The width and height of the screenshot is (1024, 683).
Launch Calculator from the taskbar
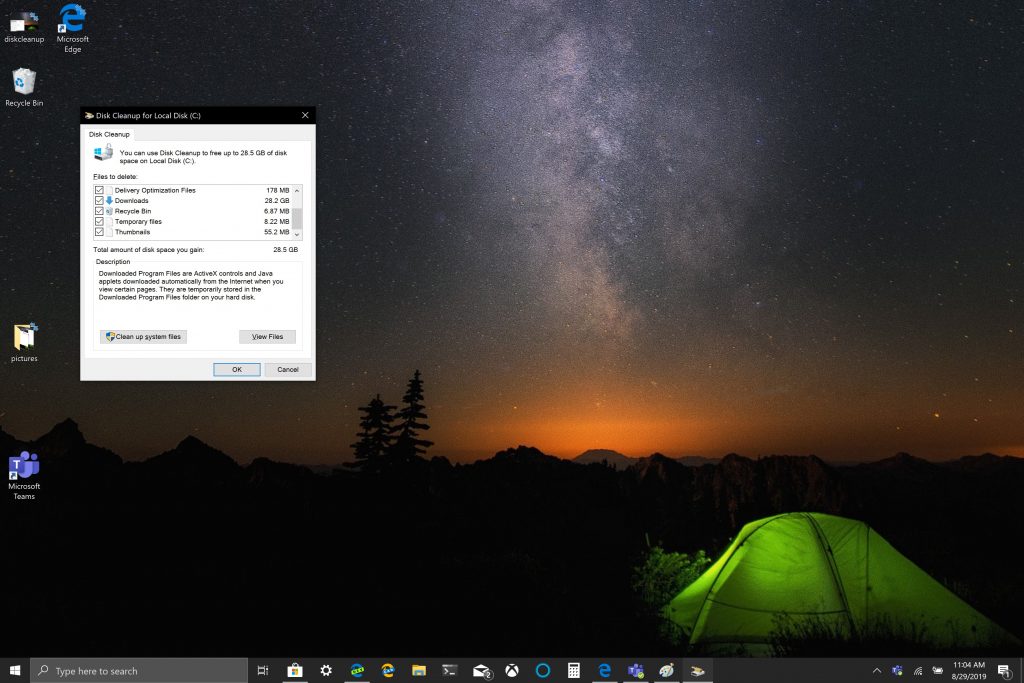point(573,670)
